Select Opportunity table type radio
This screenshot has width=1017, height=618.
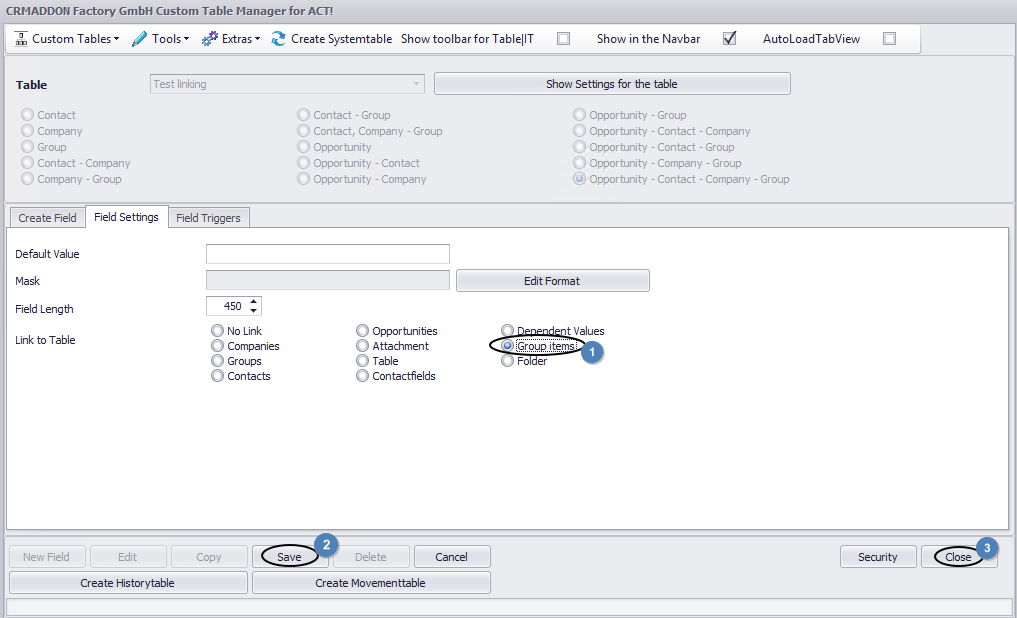click(304, 147)
